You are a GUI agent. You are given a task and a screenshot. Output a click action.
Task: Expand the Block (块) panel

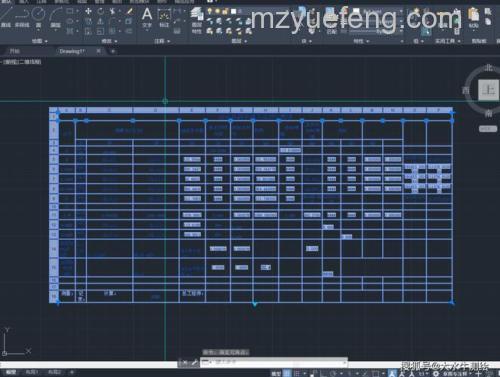306,41
